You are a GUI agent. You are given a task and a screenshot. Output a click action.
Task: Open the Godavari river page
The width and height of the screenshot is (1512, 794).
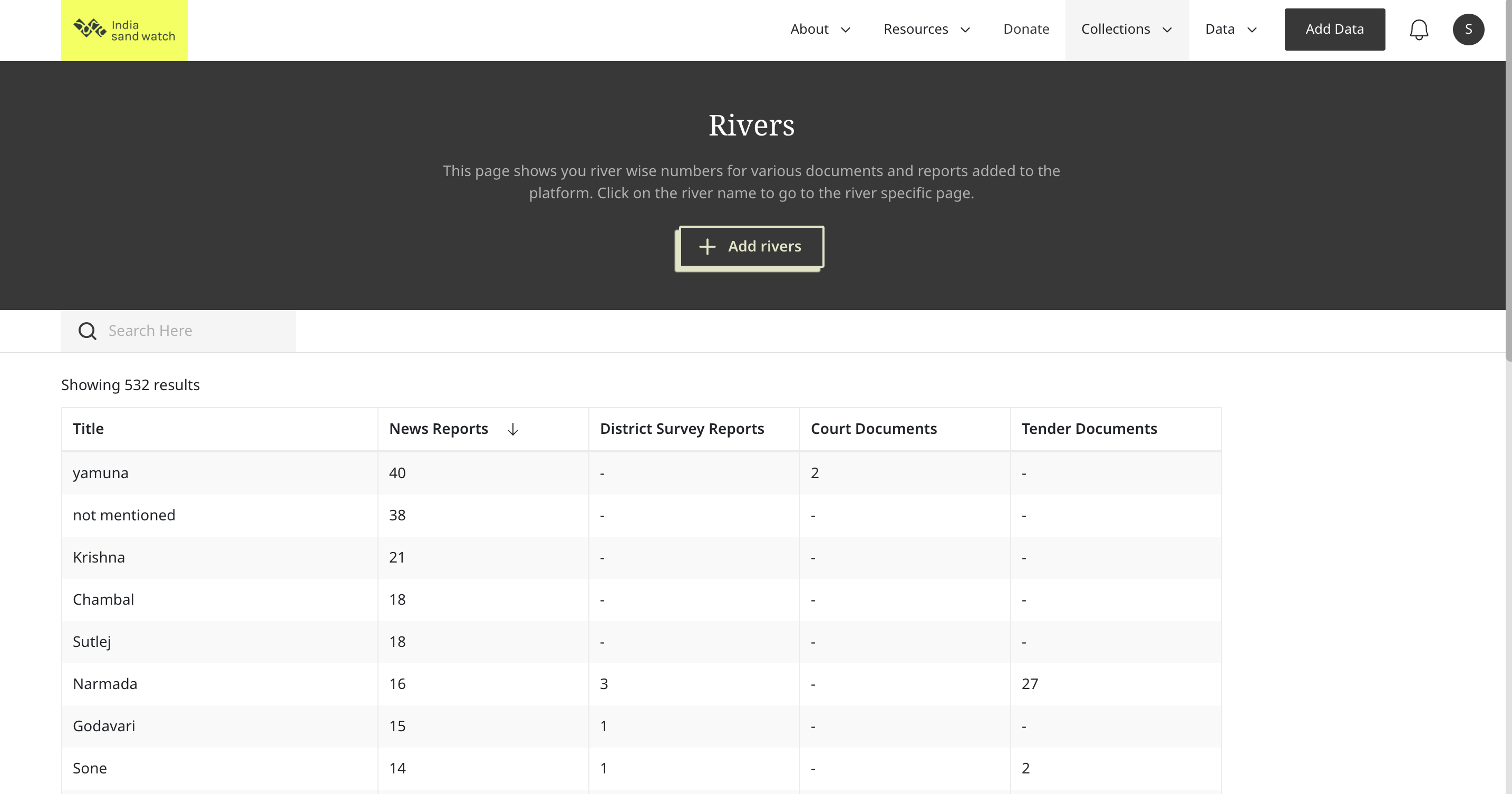point(104,726)
